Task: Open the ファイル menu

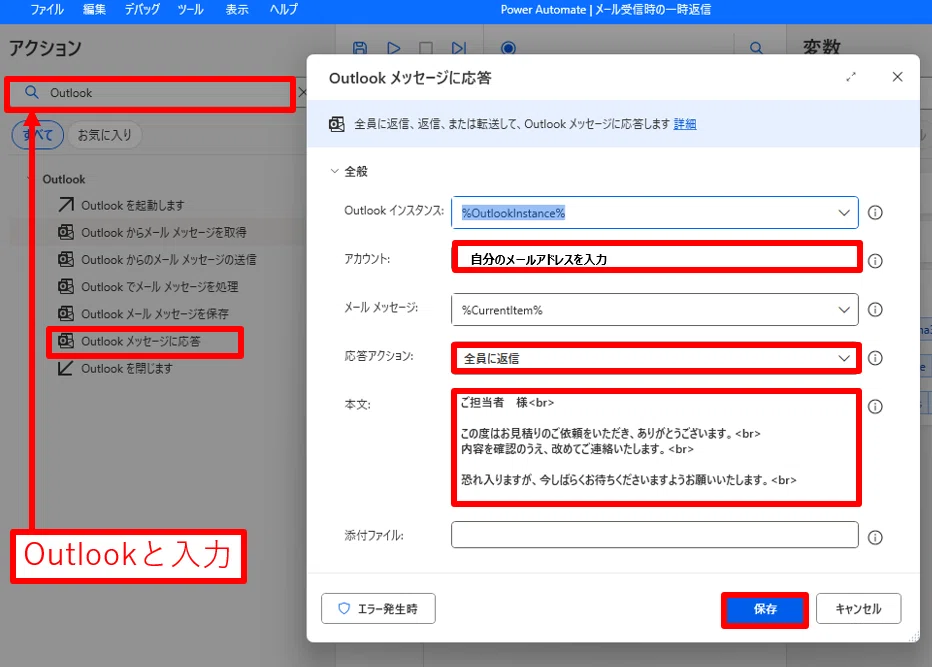Action: pyautogui.click(x=47, y=10)
